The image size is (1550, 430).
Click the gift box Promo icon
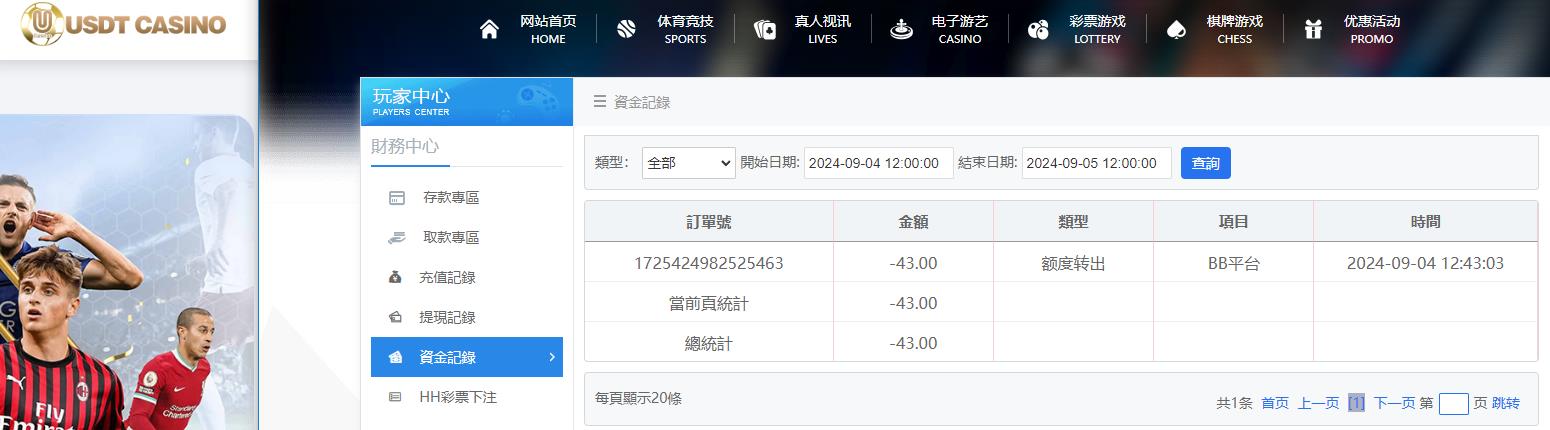(x=1313, y=30)
